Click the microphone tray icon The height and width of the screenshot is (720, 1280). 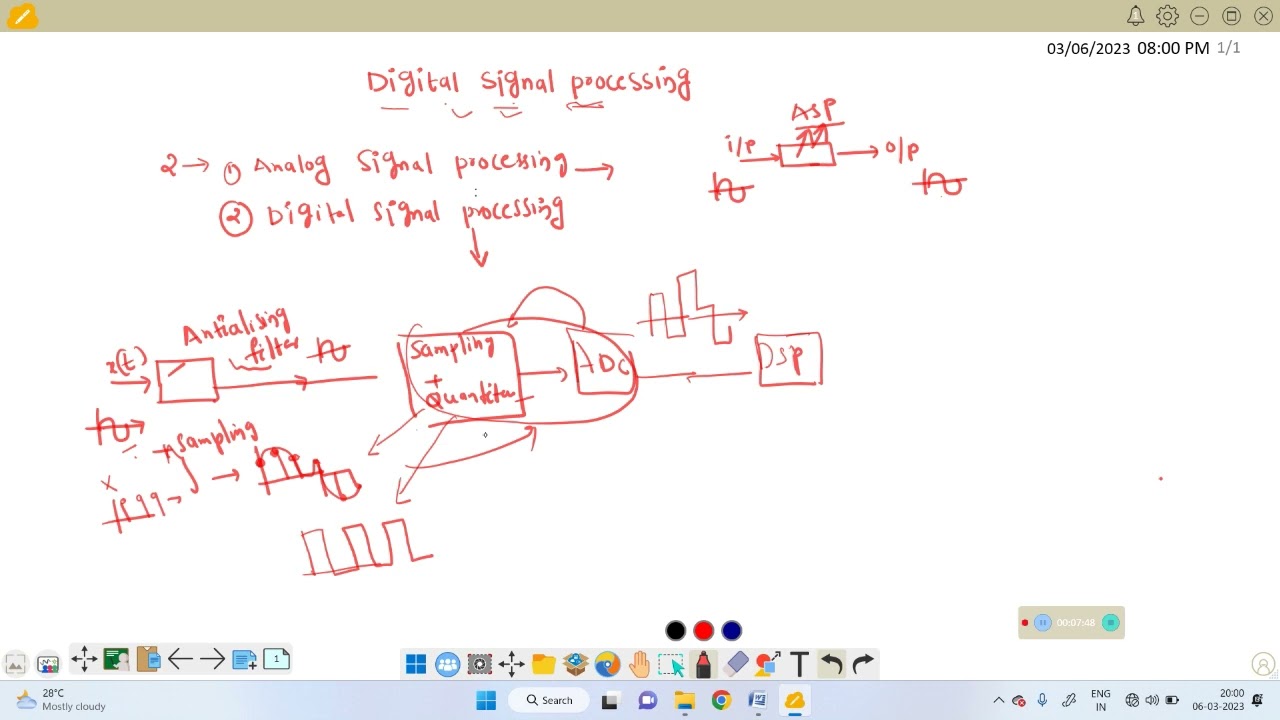(x=1042, y=700)
